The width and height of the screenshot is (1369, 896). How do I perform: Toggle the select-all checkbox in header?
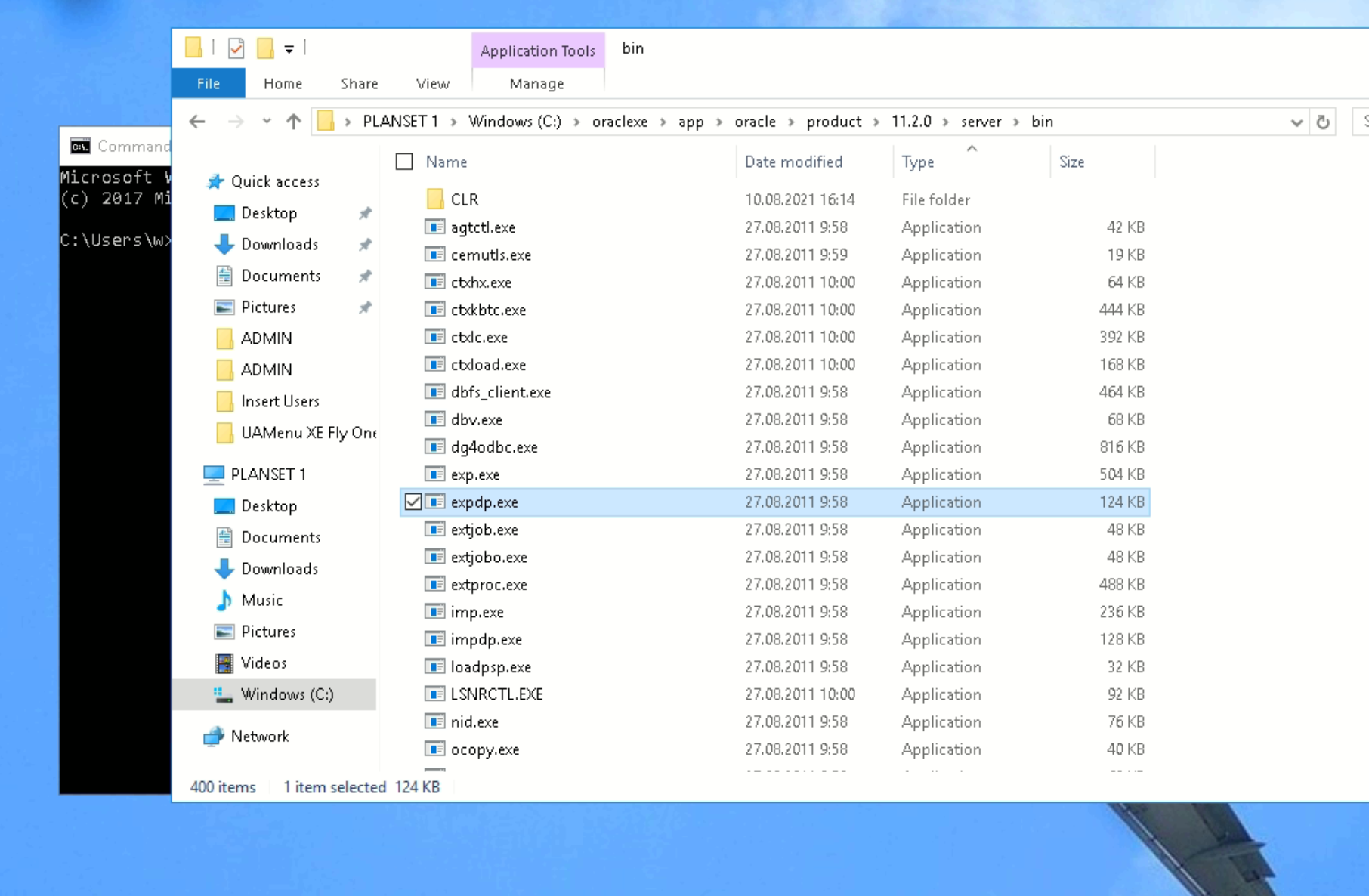[404, 162]
